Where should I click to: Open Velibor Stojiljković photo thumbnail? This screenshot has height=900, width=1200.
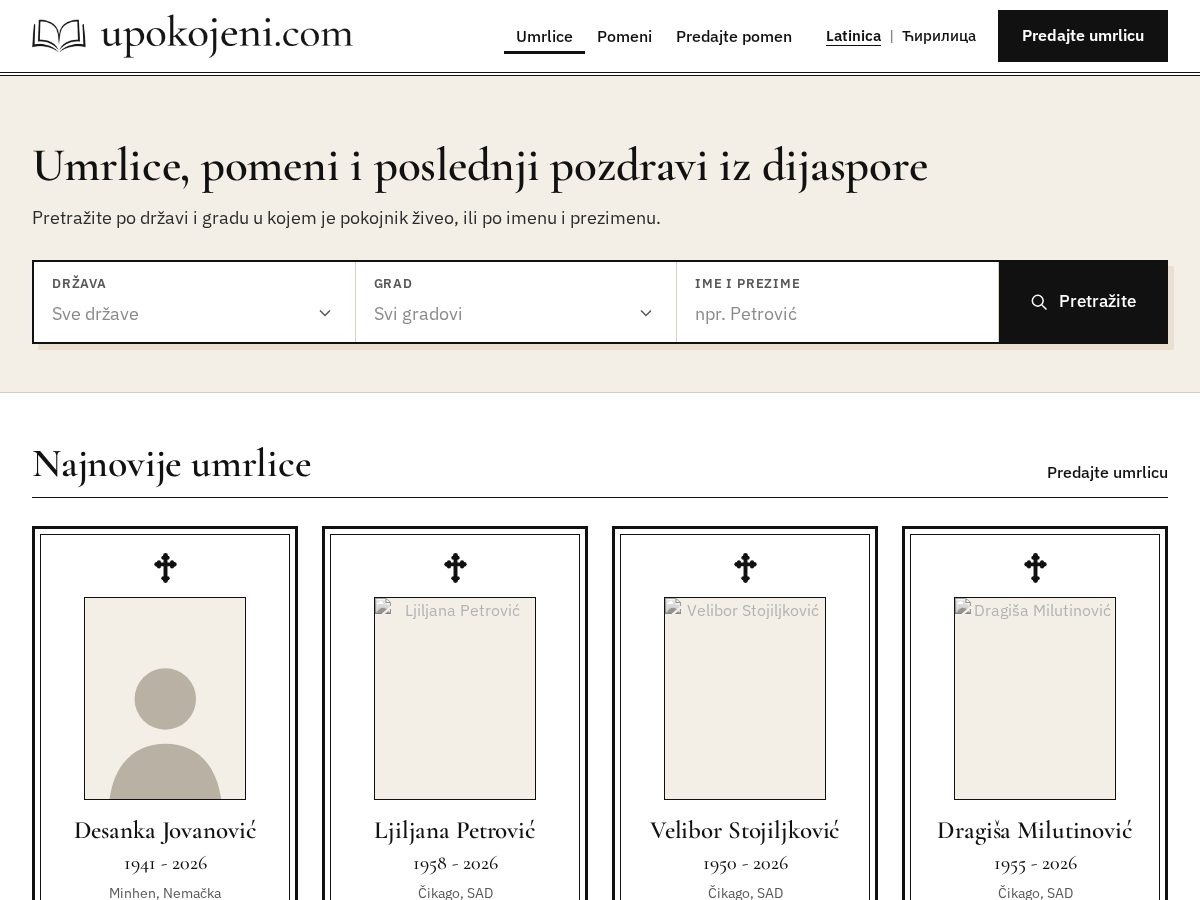click(x=745, y=698)
